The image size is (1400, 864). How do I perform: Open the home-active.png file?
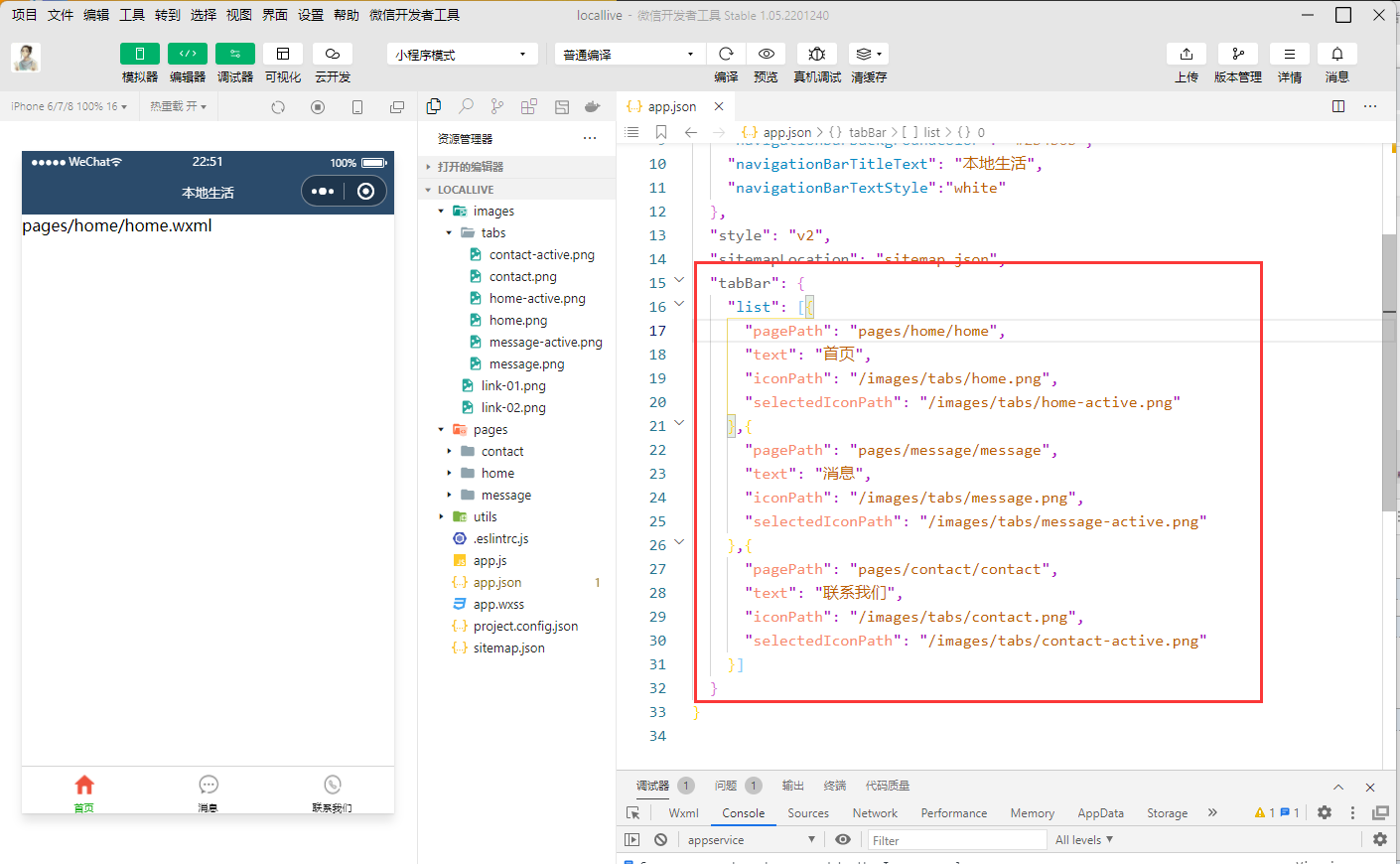click(x=537, y=299)
